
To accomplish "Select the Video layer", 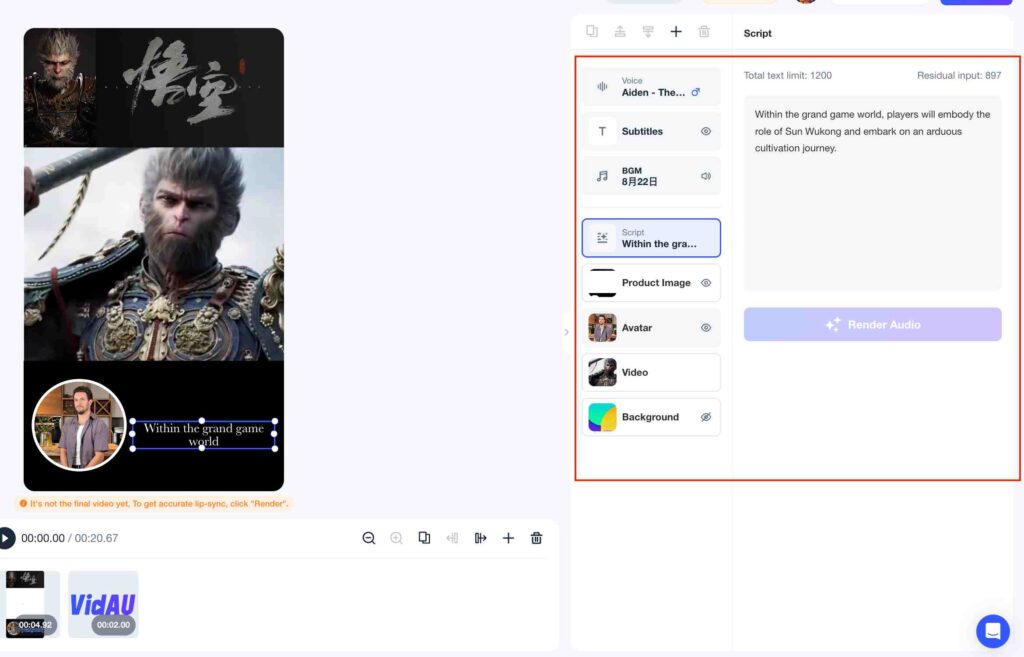I will (651, 372).
